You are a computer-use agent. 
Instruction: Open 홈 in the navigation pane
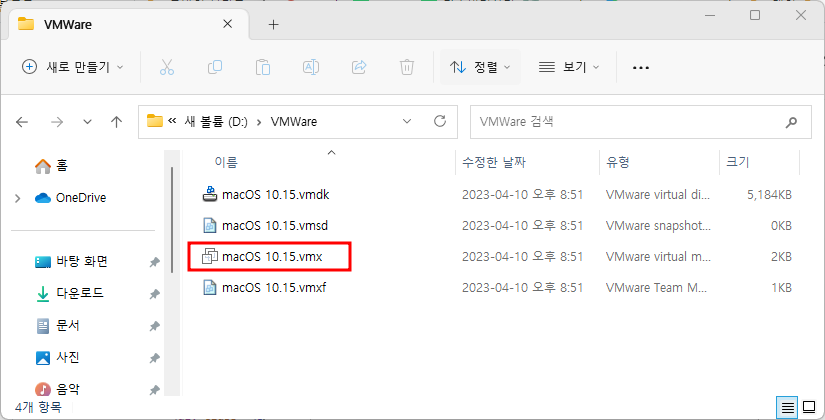point(52,166)
